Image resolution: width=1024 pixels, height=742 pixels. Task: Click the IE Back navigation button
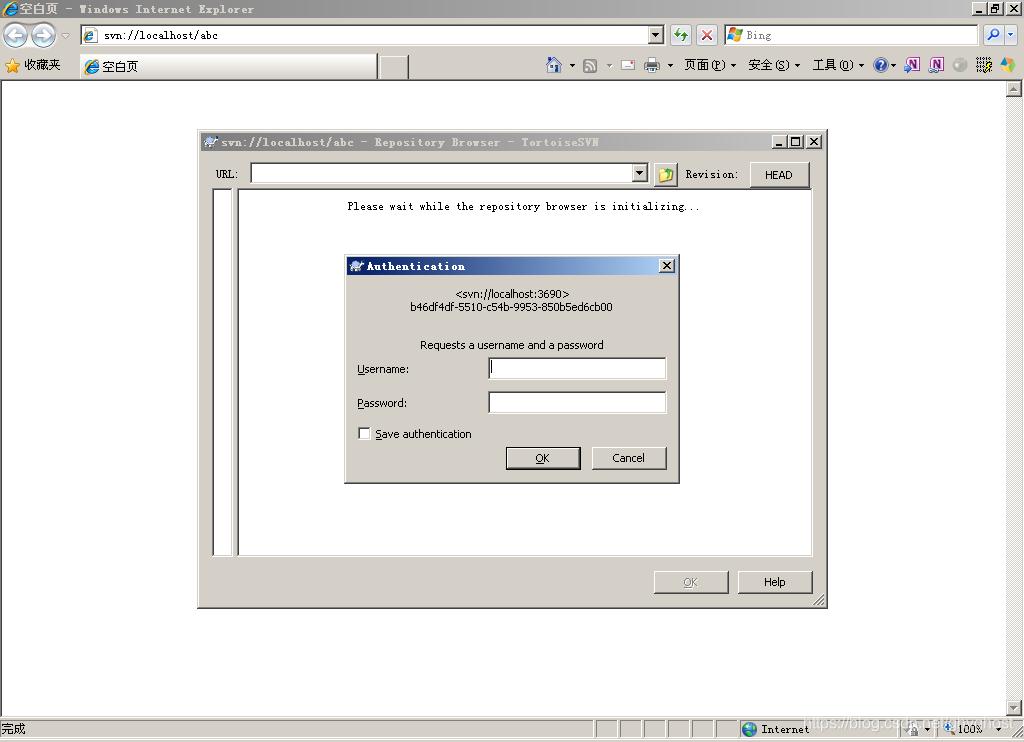point(16,35)
